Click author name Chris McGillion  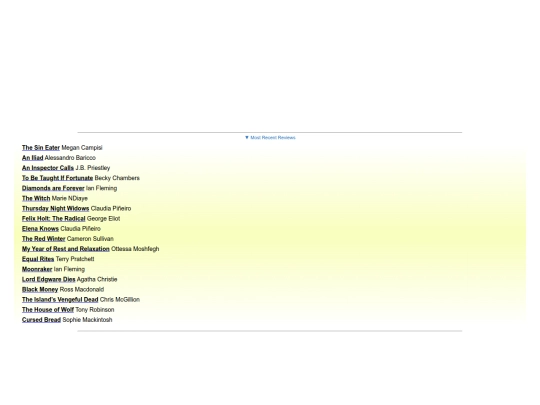120,300
